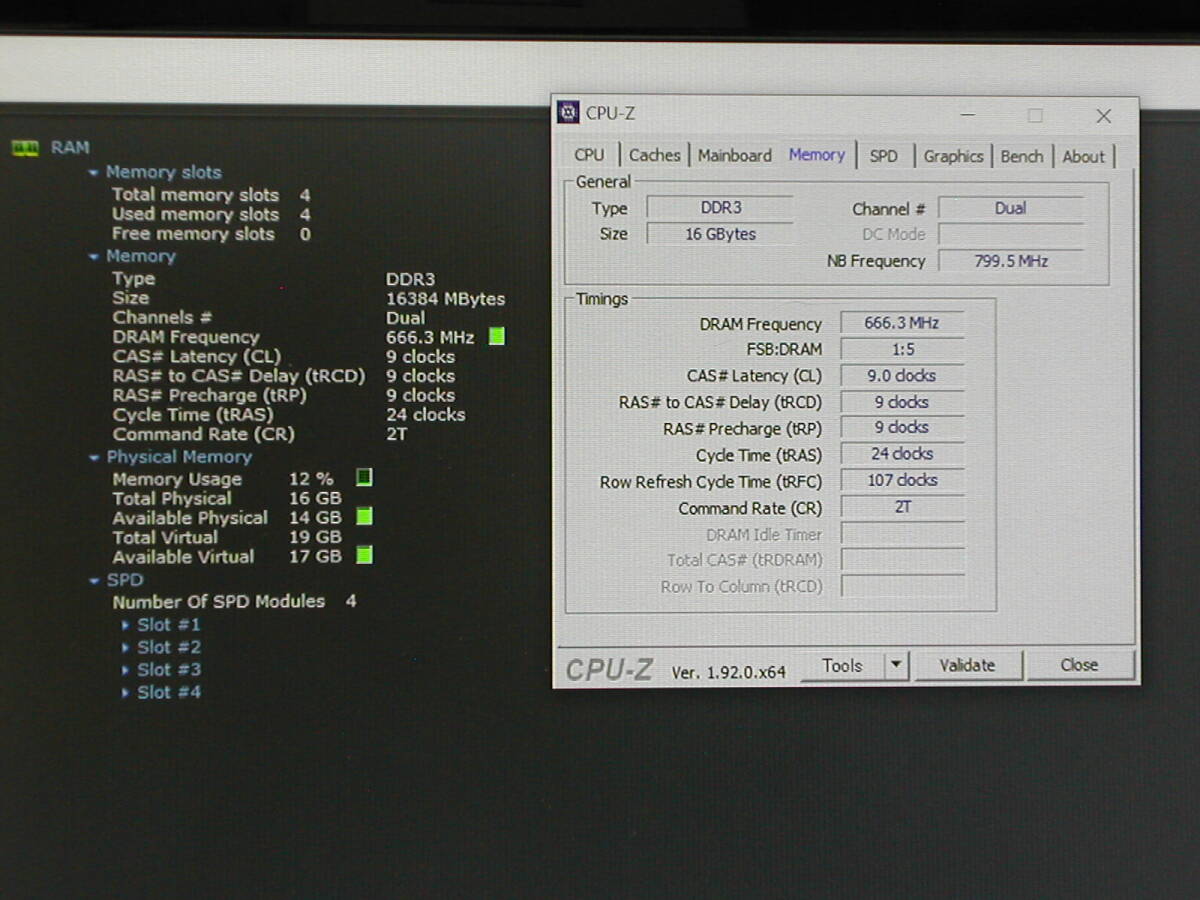
Task: Click 'Number Of SPD Modules' row
Action: pyautogui.click(x=234, y=602)
